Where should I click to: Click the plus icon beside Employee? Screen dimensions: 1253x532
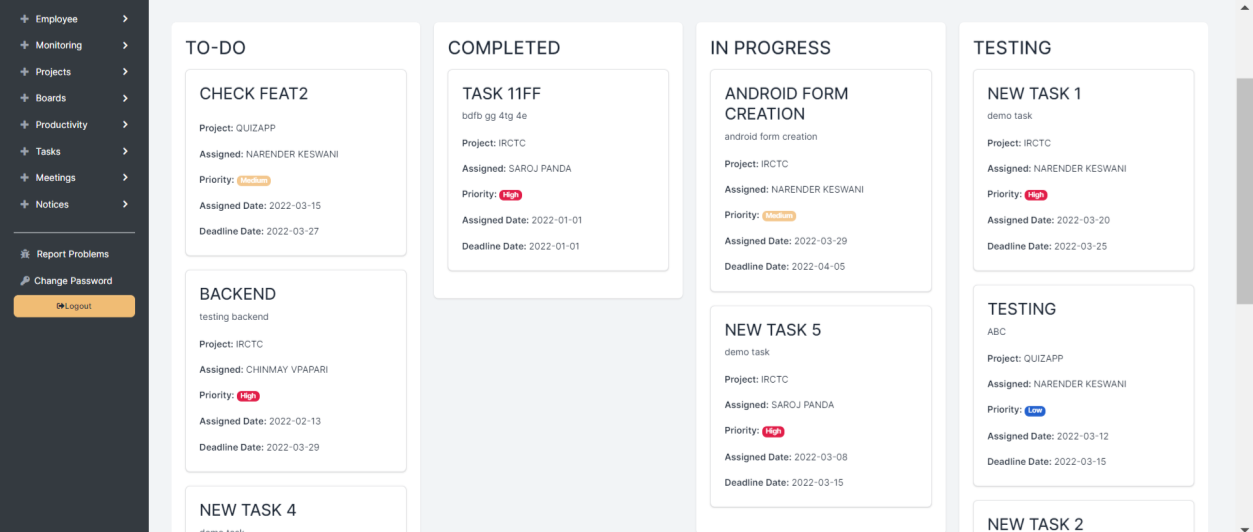pyautogui.click(x=25, y=19)
